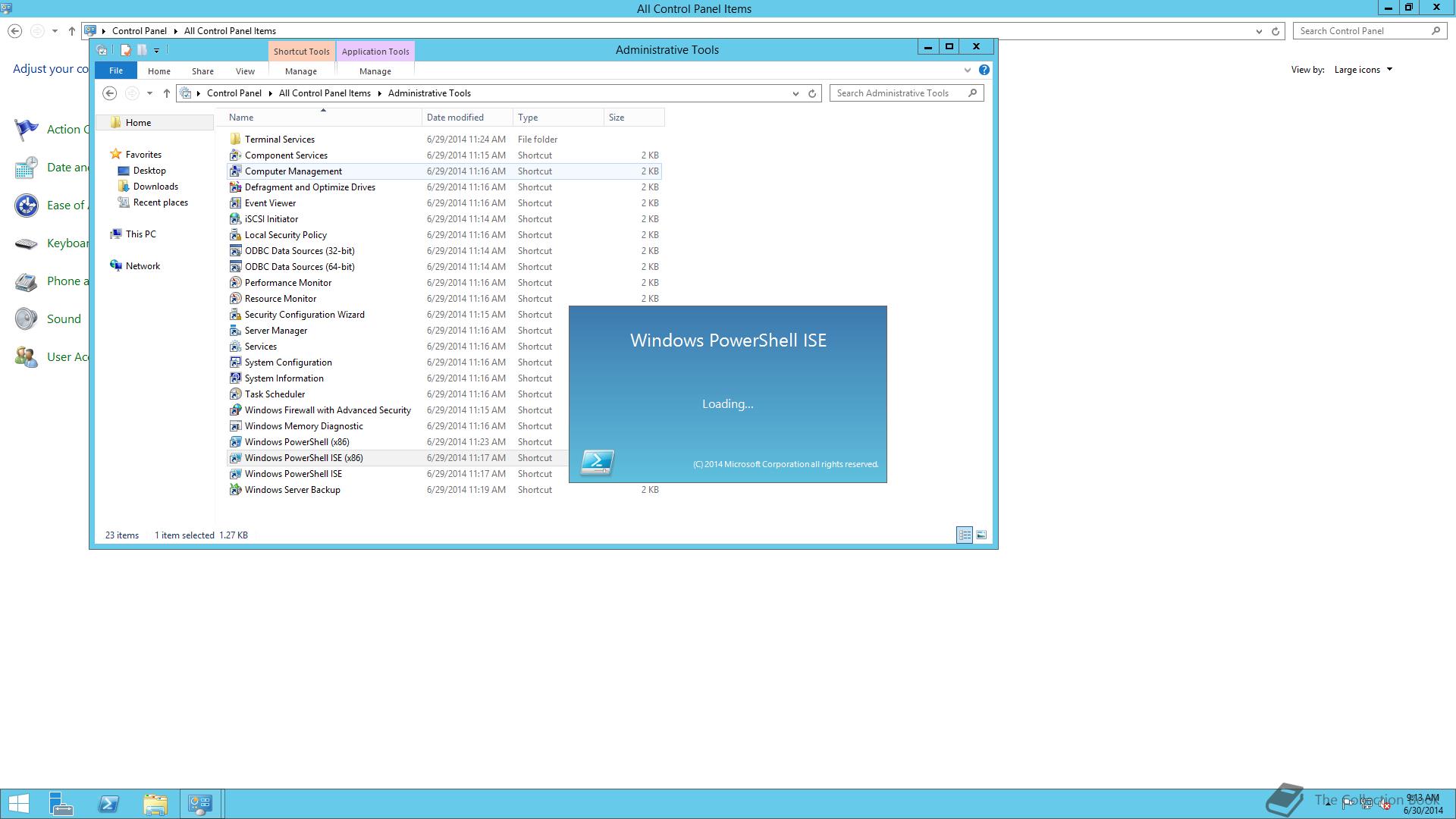
Task: Select the System Information shortcut icon
Action: pyautogui.click(x=235, y=378)
